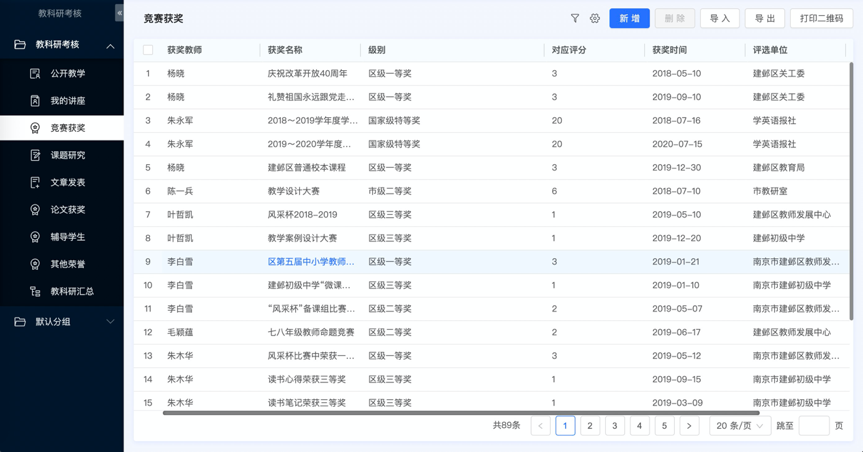Click the 竞赛获奖 medal icon

coord(35,128)
